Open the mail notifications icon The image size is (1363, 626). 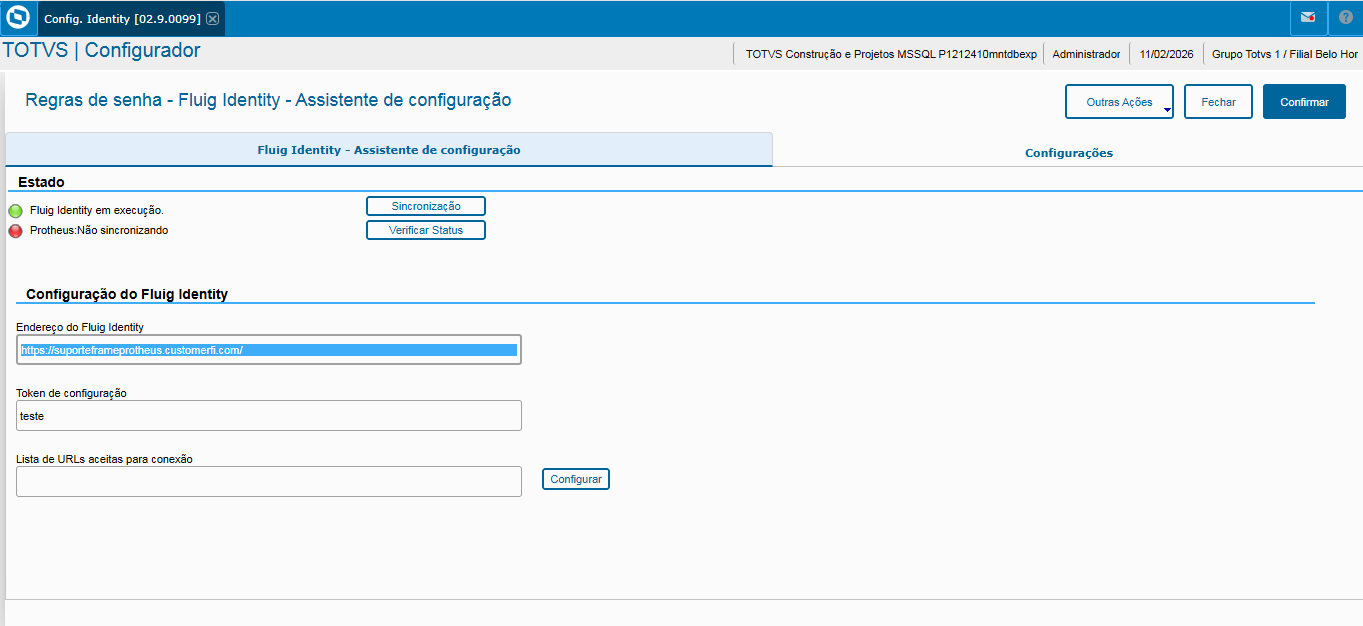[x=1308, y=18]
